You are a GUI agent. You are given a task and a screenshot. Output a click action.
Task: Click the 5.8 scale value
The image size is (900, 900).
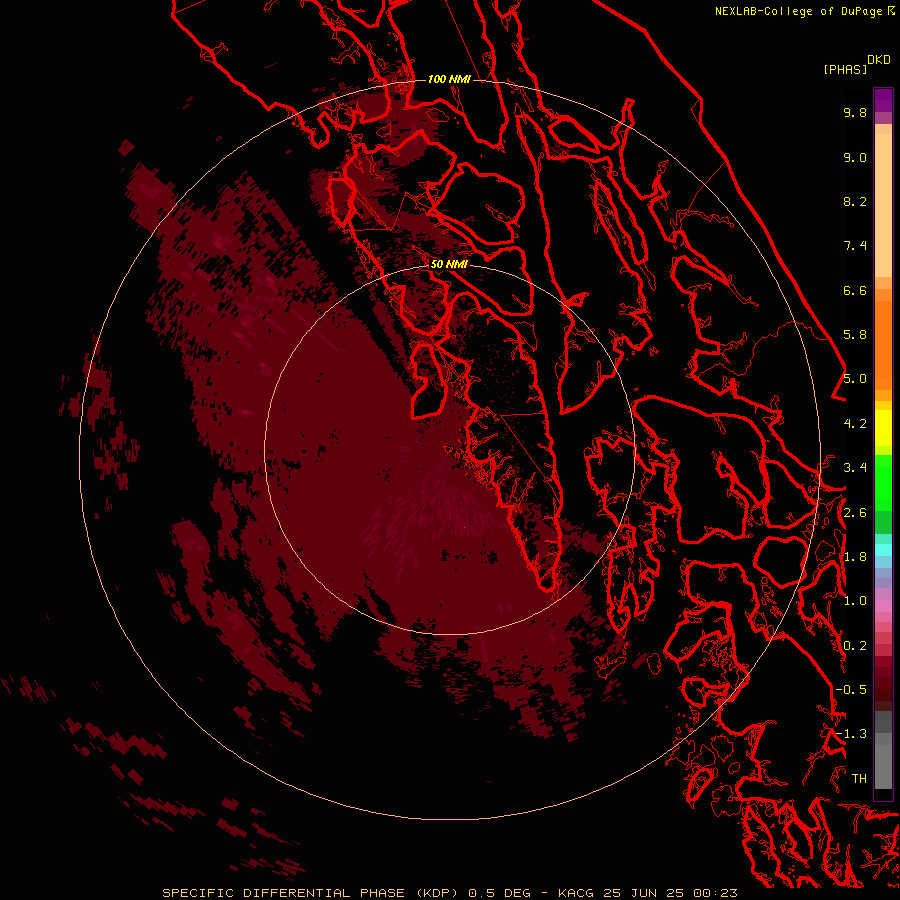click(855, 335)
